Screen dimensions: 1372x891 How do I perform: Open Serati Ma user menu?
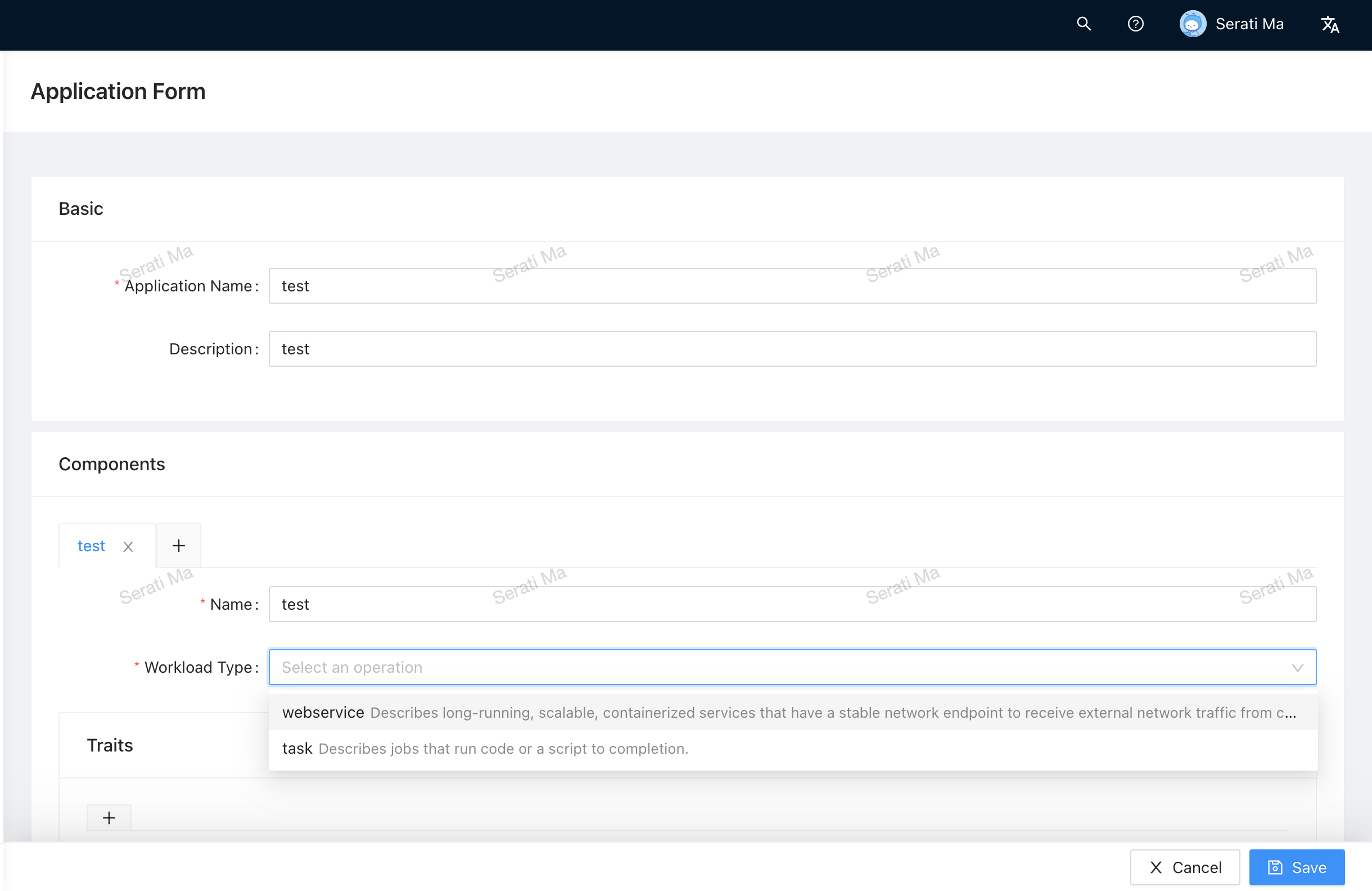pyautogui.click(x=1249, y=24)
